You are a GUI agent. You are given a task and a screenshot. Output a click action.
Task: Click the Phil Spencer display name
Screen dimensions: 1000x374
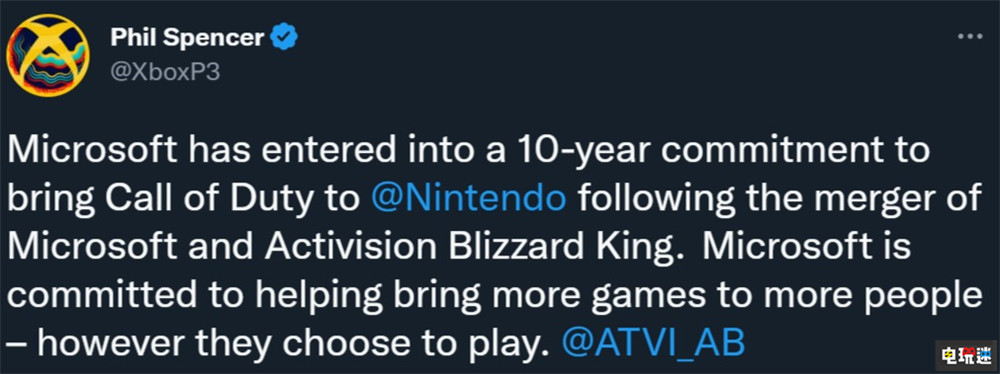pos(187,38)
